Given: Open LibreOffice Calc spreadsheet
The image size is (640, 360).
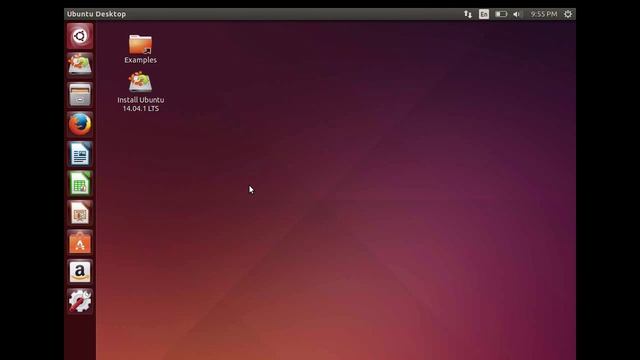Looking at the screenshot, I should click(x=80, y=183).
